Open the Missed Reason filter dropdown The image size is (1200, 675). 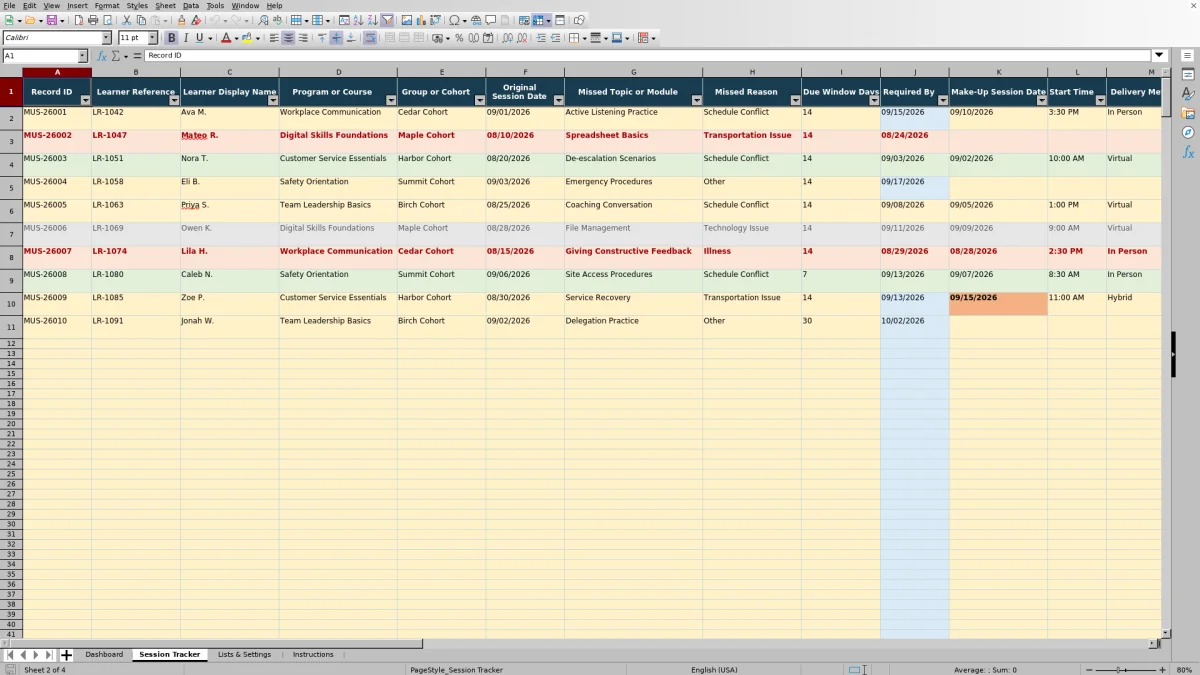[795, 100]
